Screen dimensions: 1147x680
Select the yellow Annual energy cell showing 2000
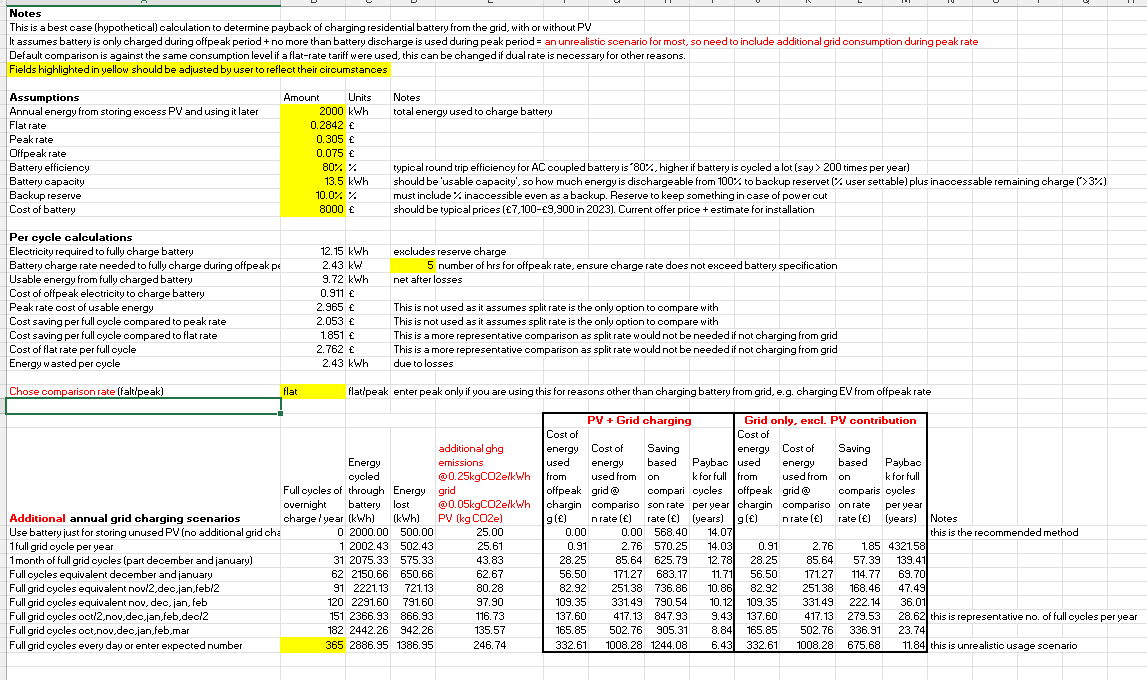click(314, 111)
